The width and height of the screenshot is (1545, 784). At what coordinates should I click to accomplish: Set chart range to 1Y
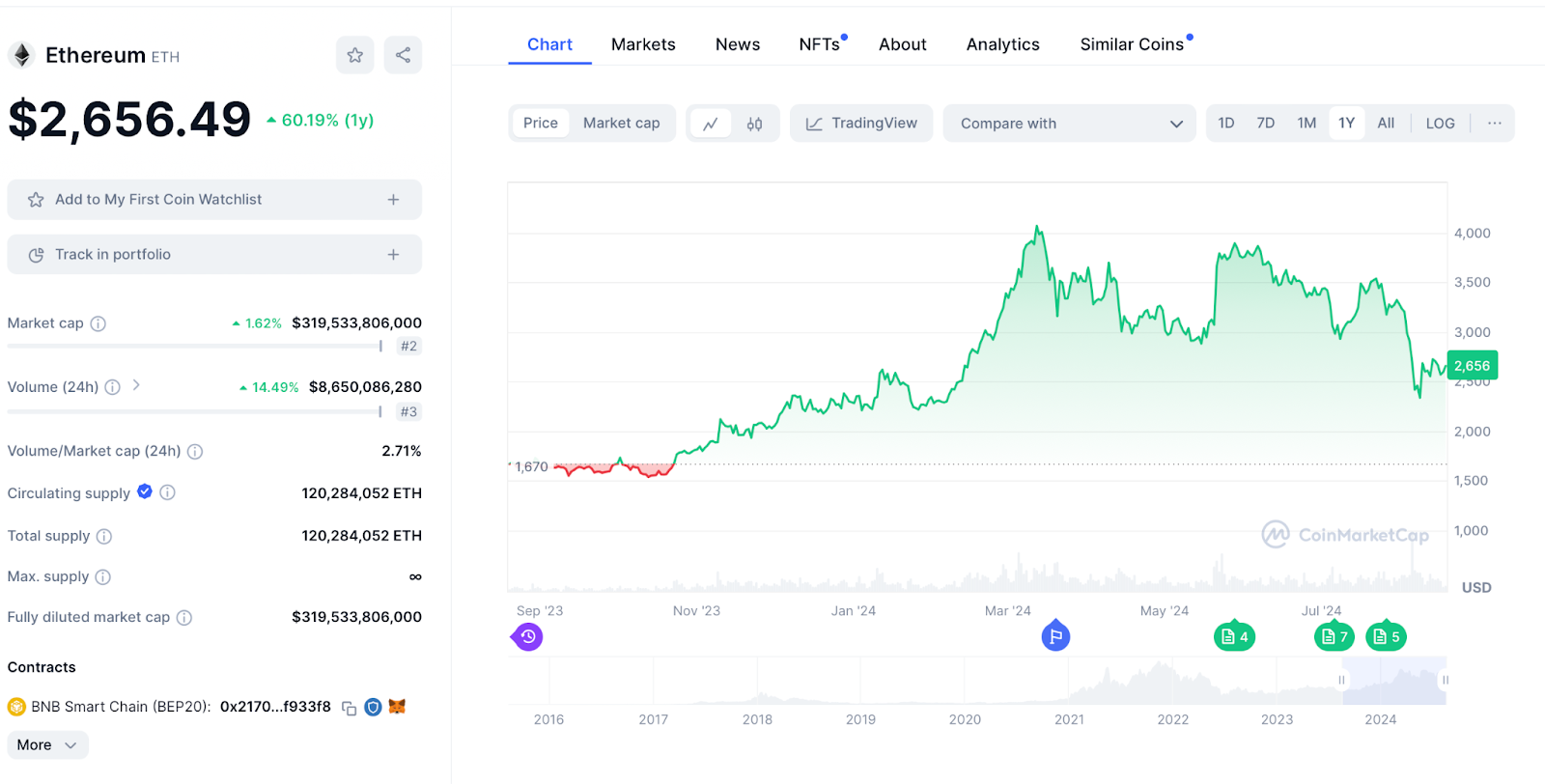tap(1346, 124)
